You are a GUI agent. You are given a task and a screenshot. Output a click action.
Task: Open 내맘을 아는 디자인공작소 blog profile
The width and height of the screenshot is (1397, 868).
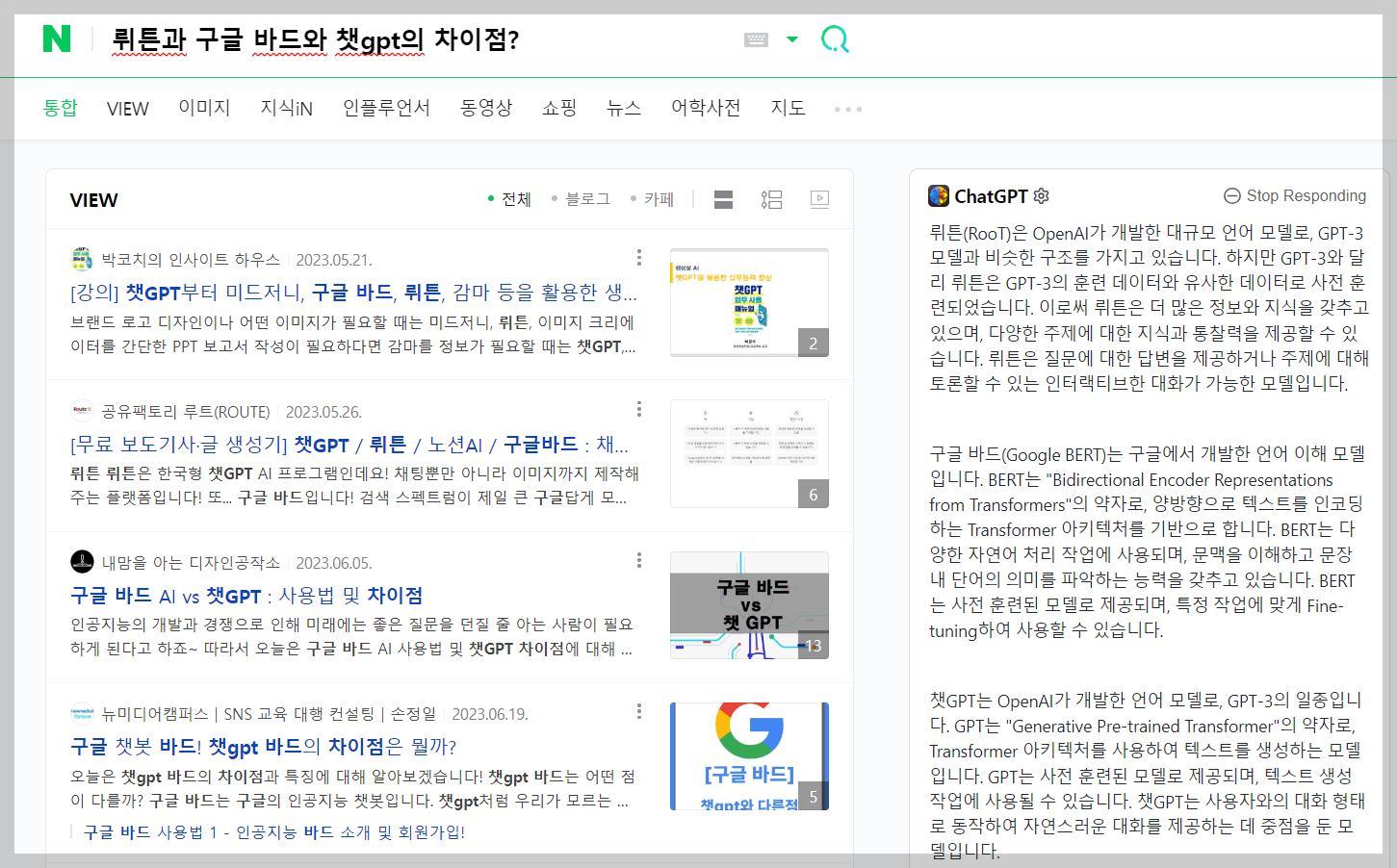(191, 563)
